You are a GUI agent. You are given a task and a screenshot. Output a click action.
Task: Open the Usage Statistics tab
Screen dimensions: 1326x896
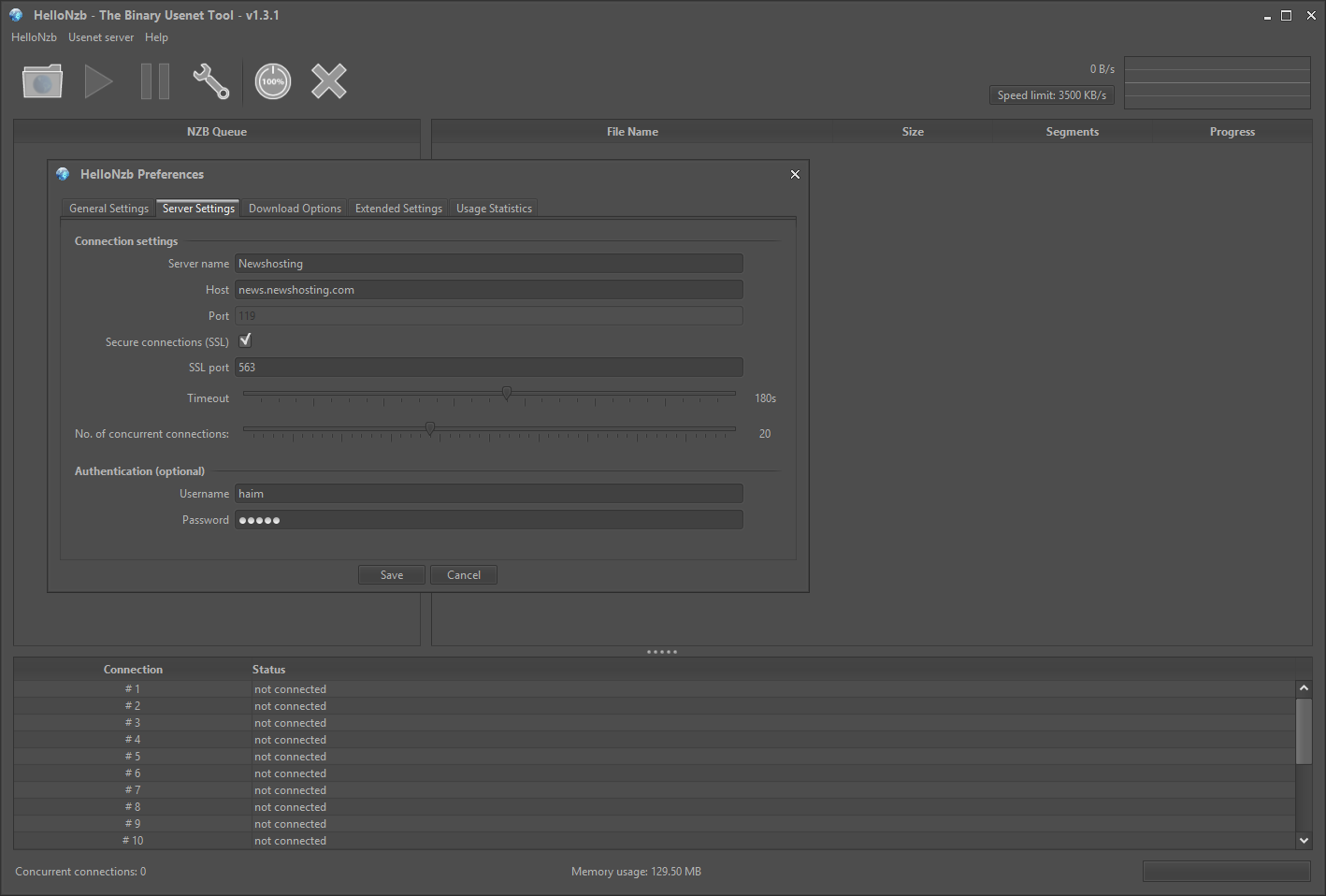(x=494, y=209)
